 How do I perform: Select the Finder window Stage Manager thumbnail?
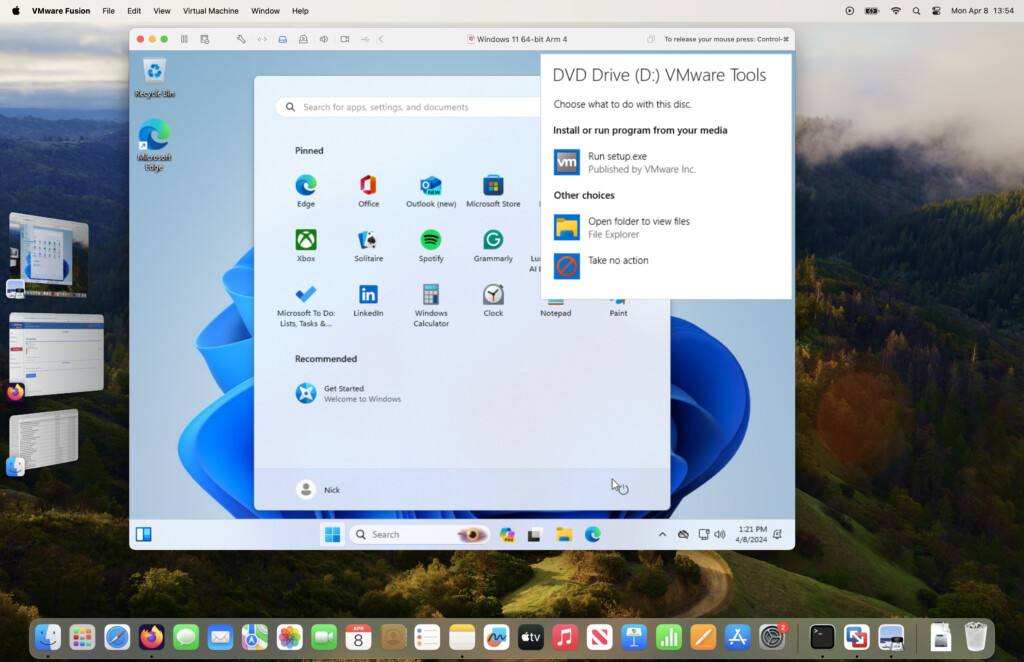pyautogui.click(x=43, y=441)
